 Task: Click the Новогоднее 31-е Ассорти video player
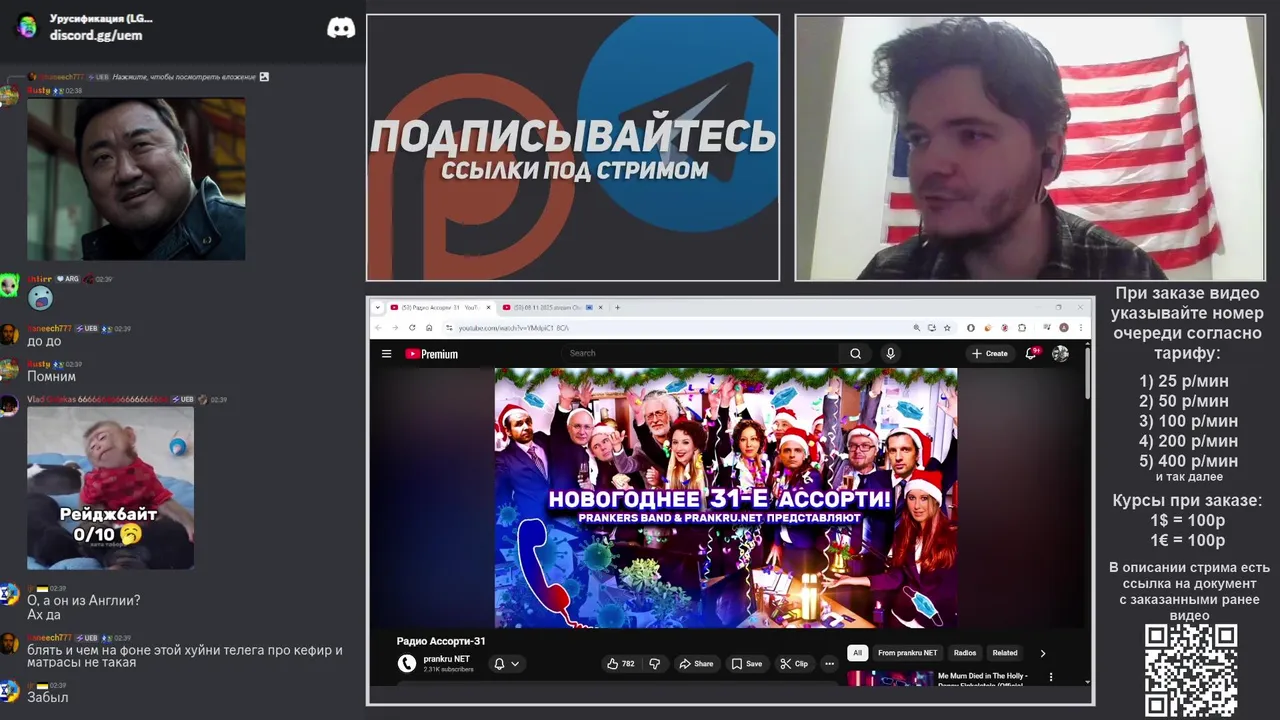[x=726, y=498]
